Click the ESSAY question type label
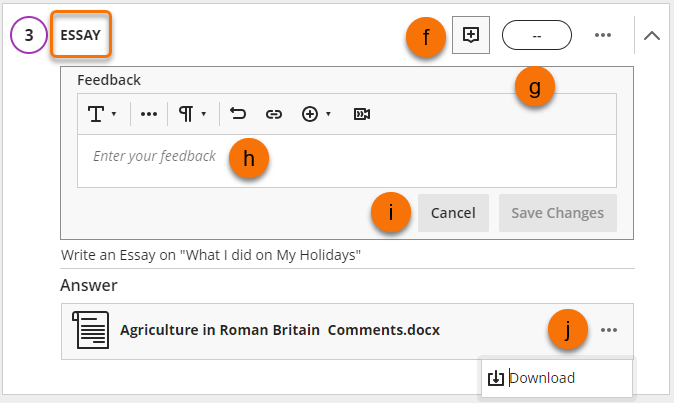The height and width of the screenshot is (403, 674). (x=80, y=35)
